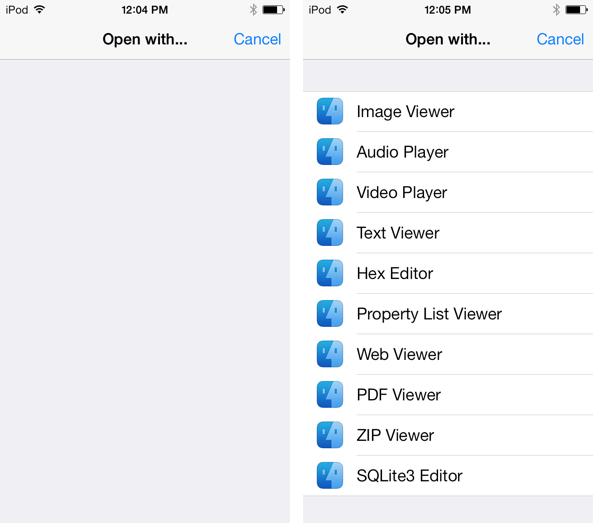
Task: Choose Audio Player to open the file
Action: click(x=448, y=152)
